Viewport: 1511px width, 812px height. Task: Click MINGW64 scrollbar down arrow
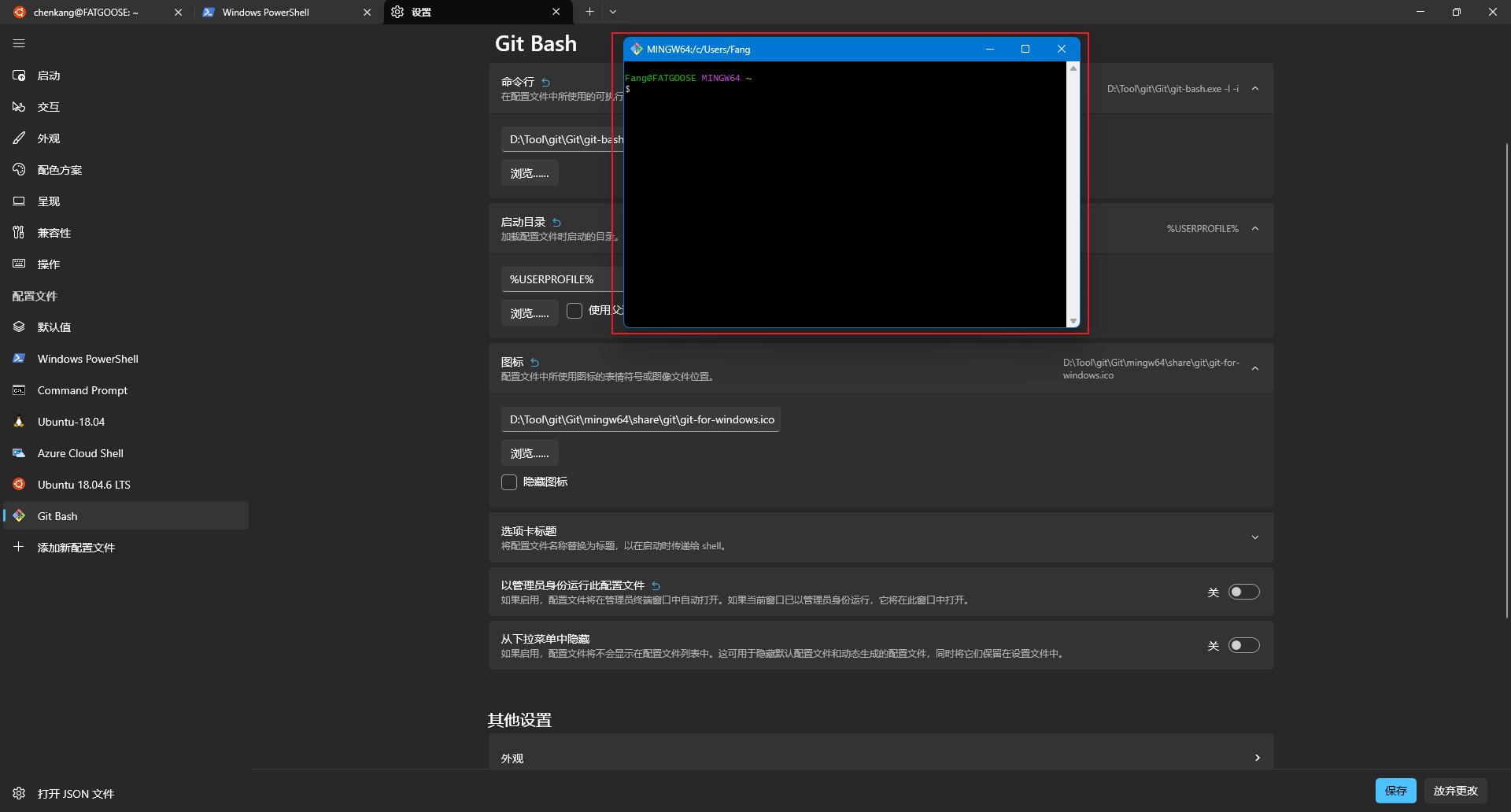click(x=1073, y=321)
